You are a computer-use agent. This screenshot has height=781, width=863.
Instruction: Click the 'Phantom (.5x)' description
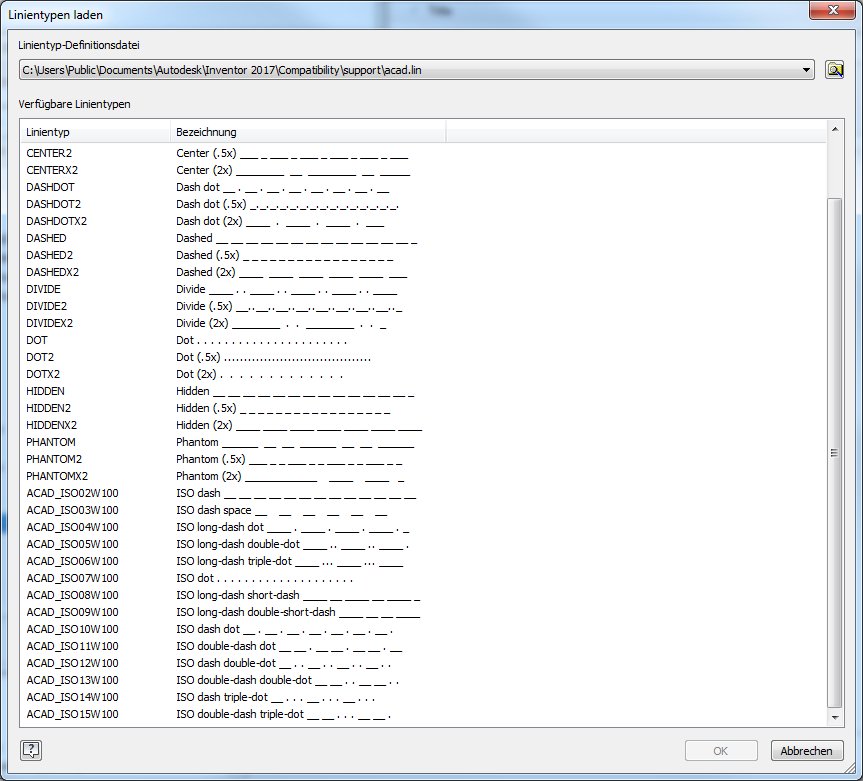(289, 459)
